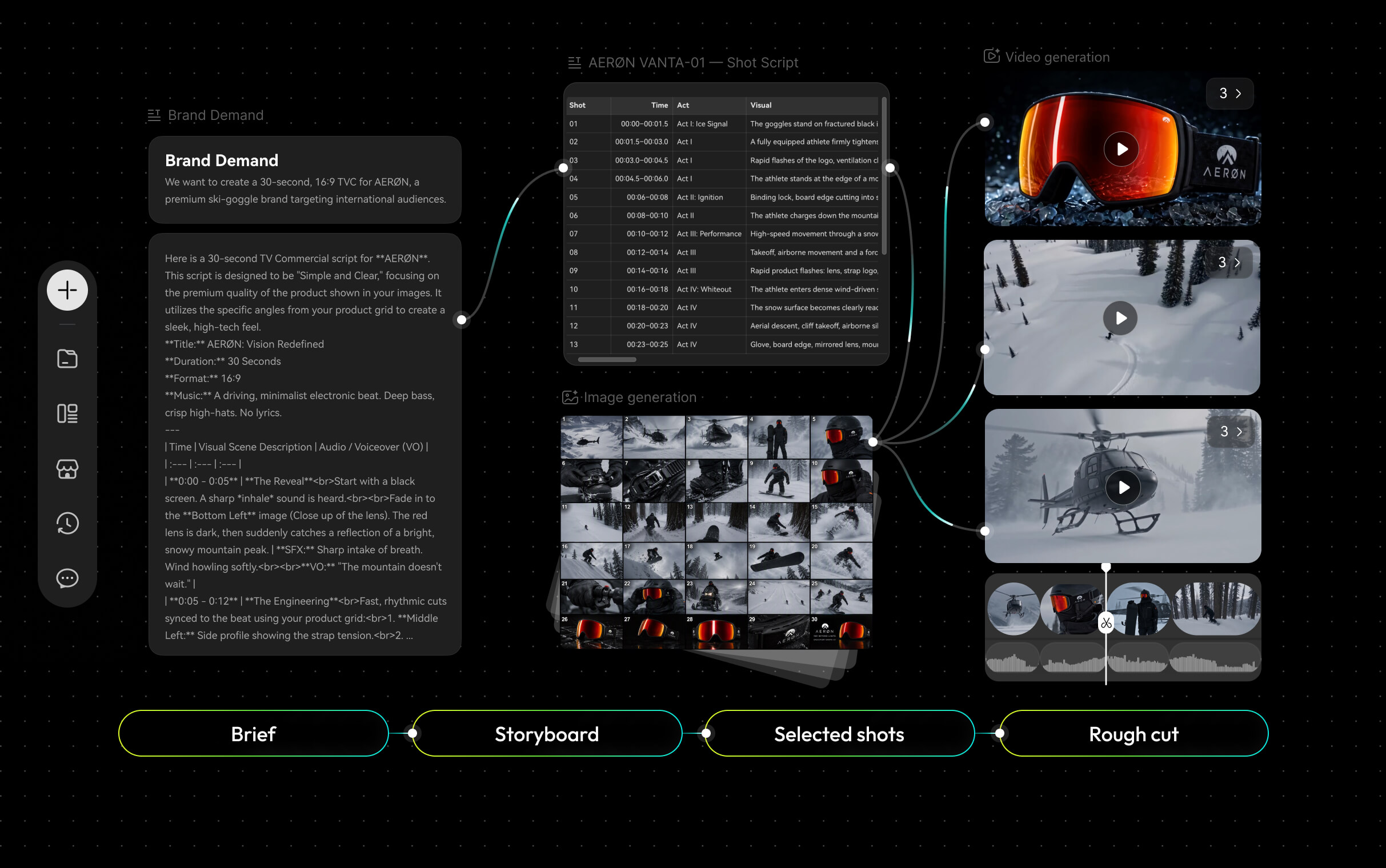Open the layout templates icon in sidebar
This screenshot has height=868, width=1386.
point(67,413)
